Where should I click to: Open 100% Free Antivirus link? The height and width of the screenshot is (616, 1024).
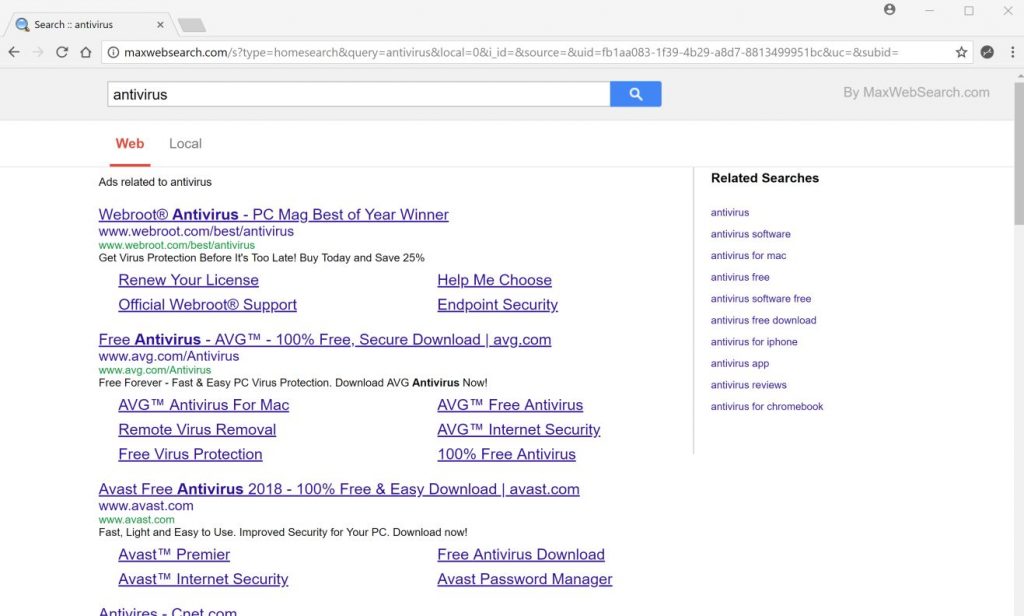coord(506,454)
